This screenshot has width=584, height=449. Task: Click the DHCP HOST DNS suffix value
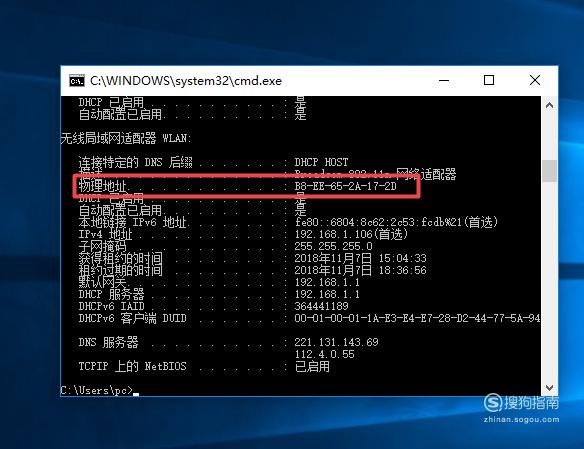pyautogui.click(x=321, y=162)
